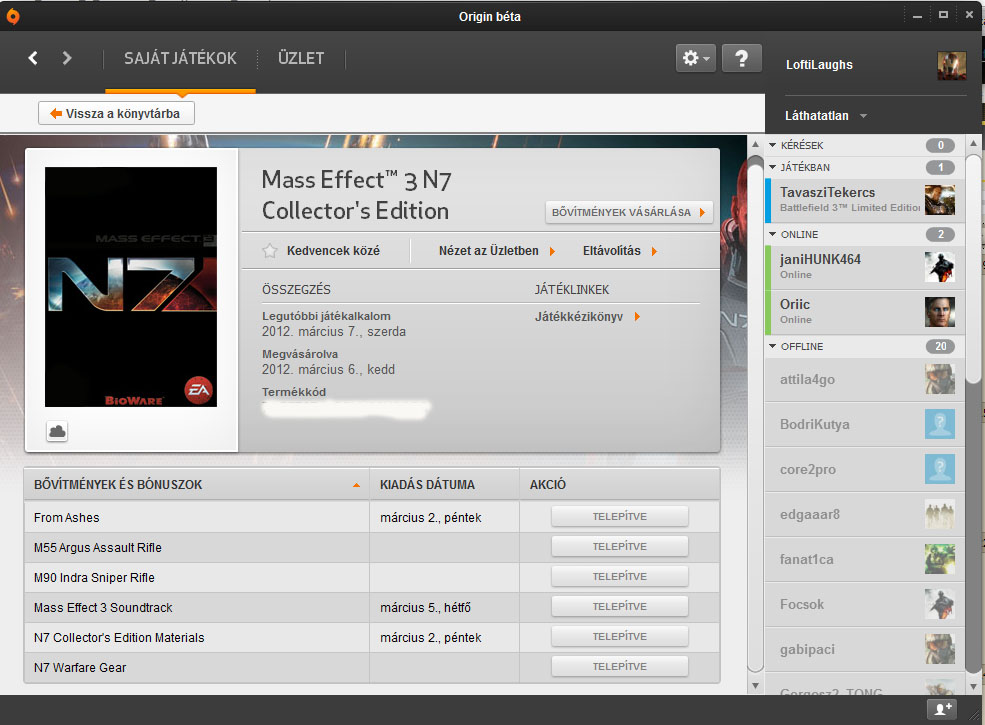Click the Eltávolítás link

(619, 251)
